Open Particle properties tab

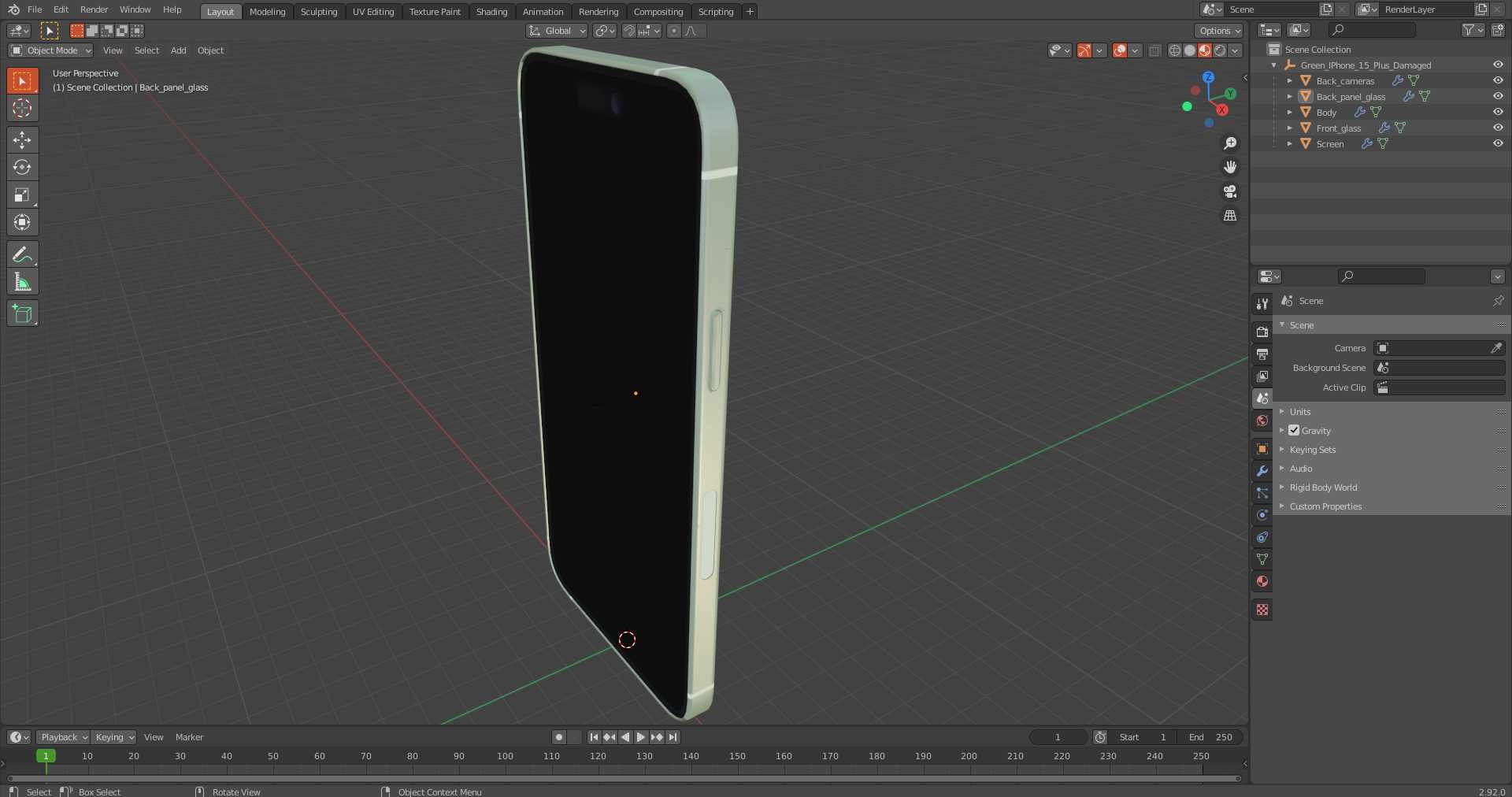point(1262,493)
